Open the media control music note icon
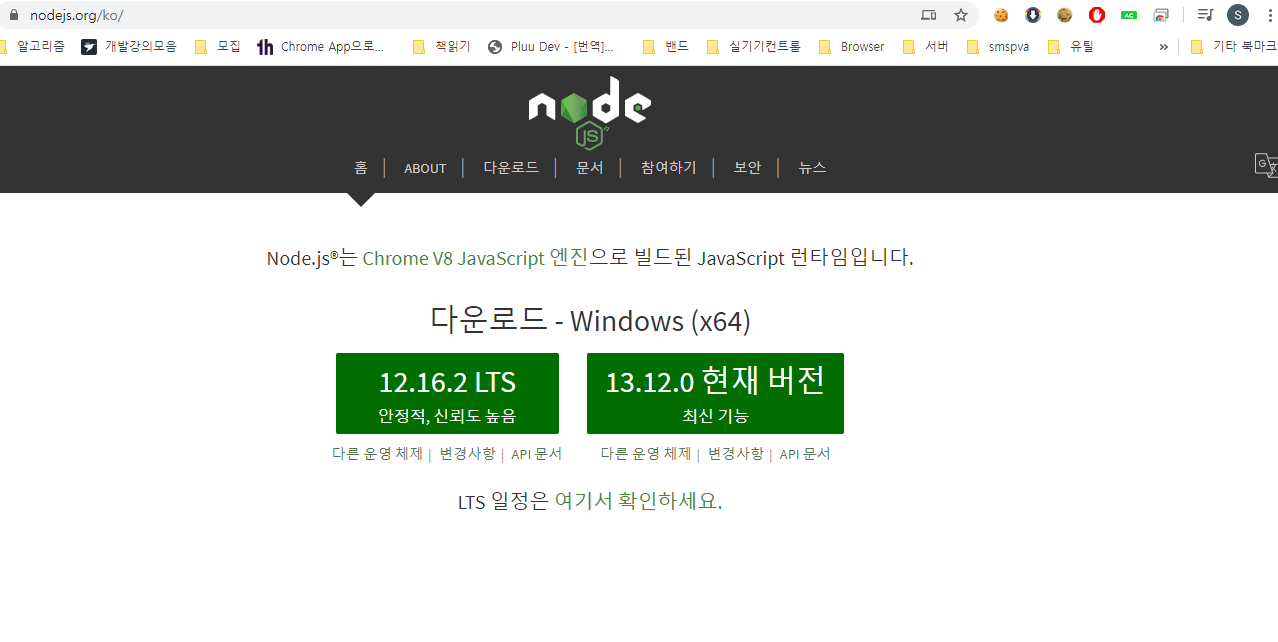This screenshot has width=1278, height=642. click(1206, 15)
